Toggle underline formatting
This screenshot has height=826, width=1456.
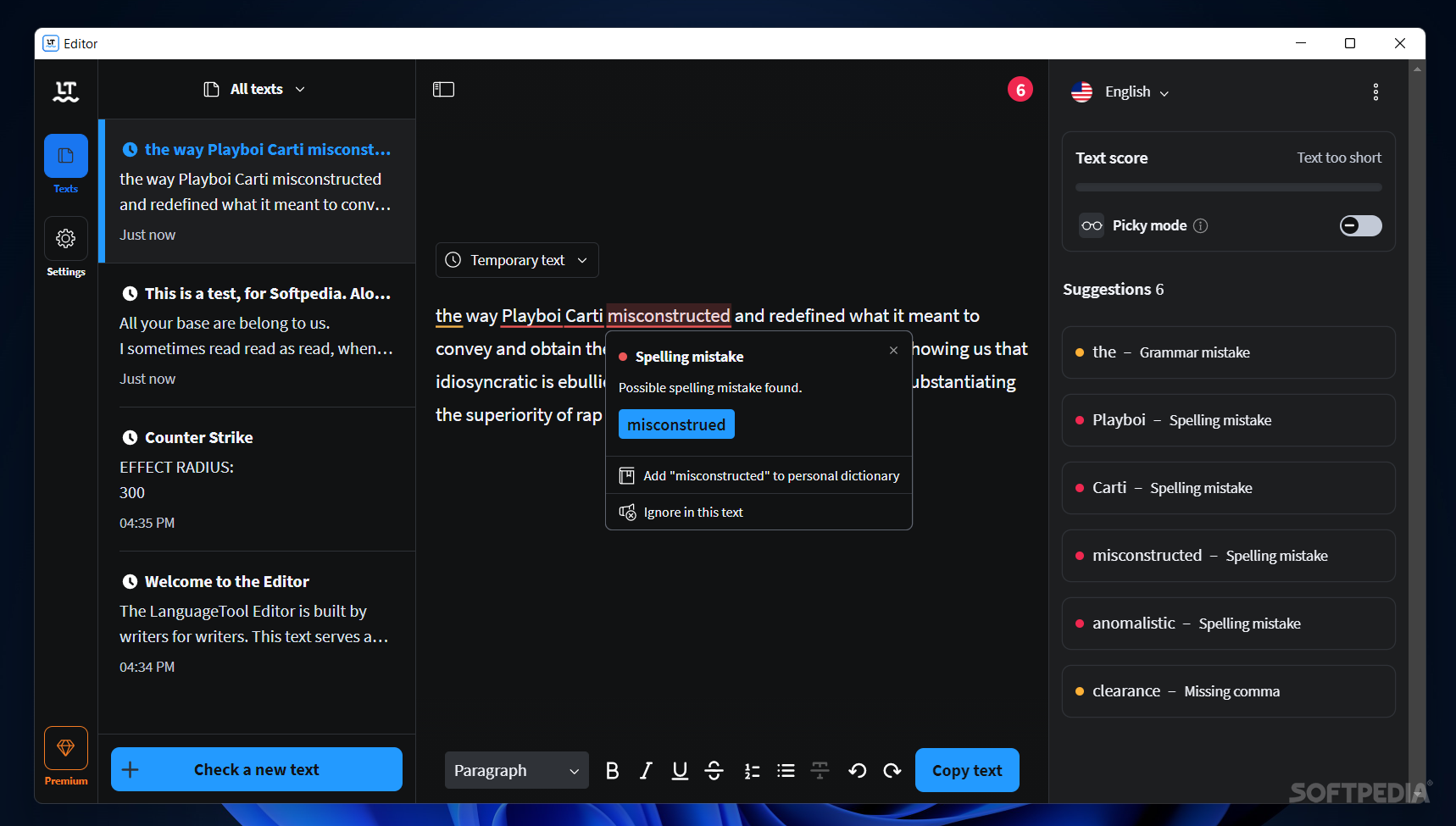point(680,770)
